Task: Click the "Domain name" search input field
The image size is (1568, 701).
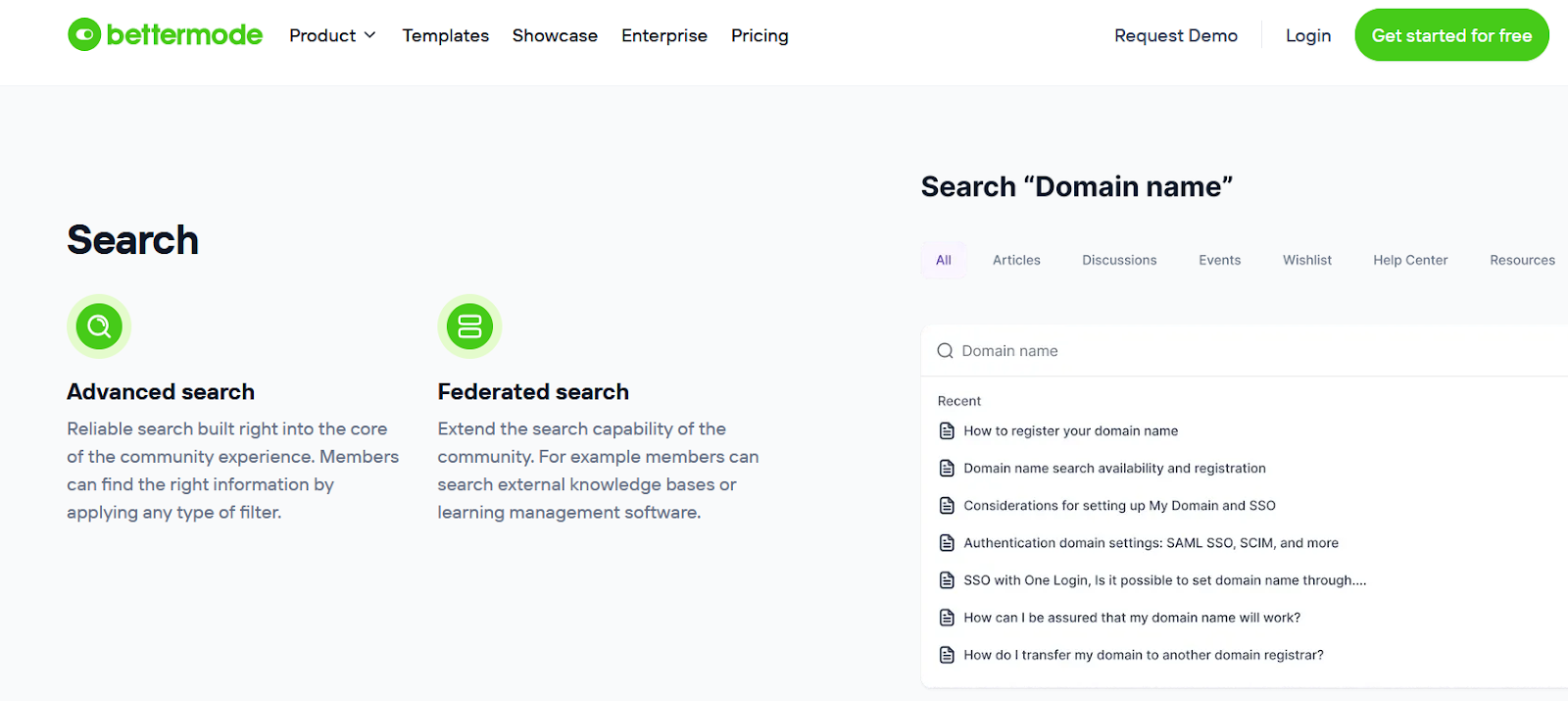Action: point(1245,351)
